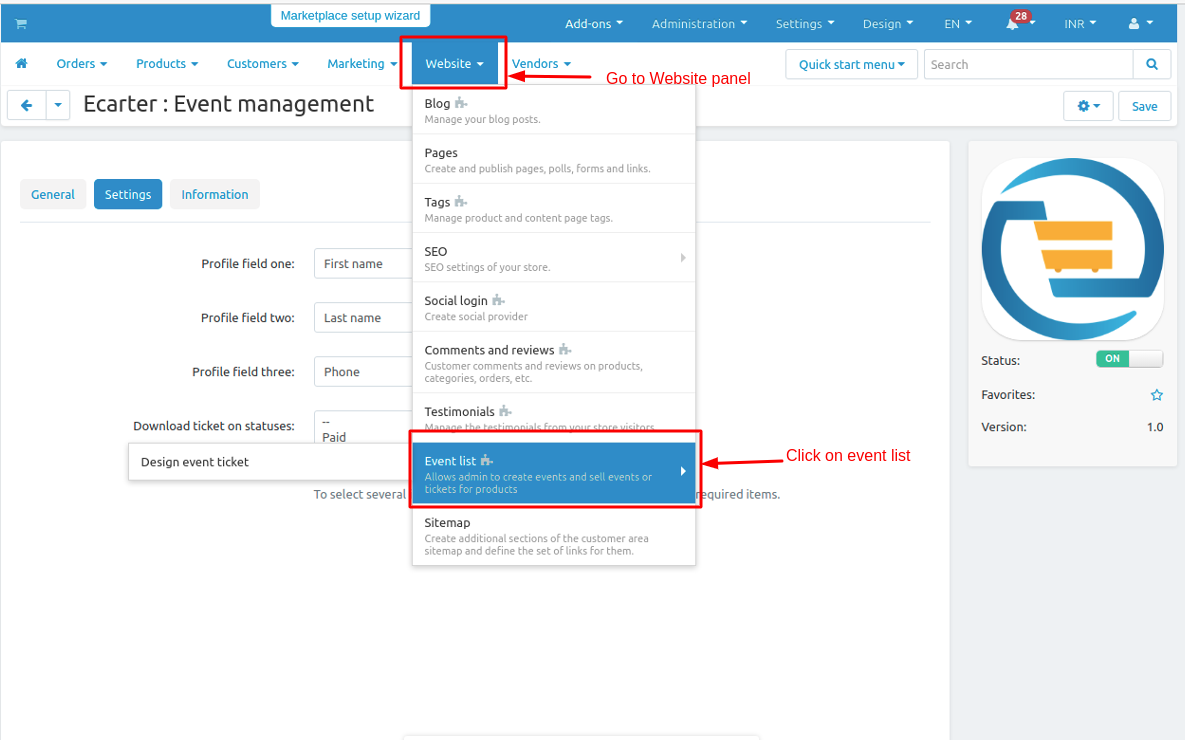This screenshot has height=740, width=1185.
Task: Open the Marketplace setup wizard
Action: (350, 16)
